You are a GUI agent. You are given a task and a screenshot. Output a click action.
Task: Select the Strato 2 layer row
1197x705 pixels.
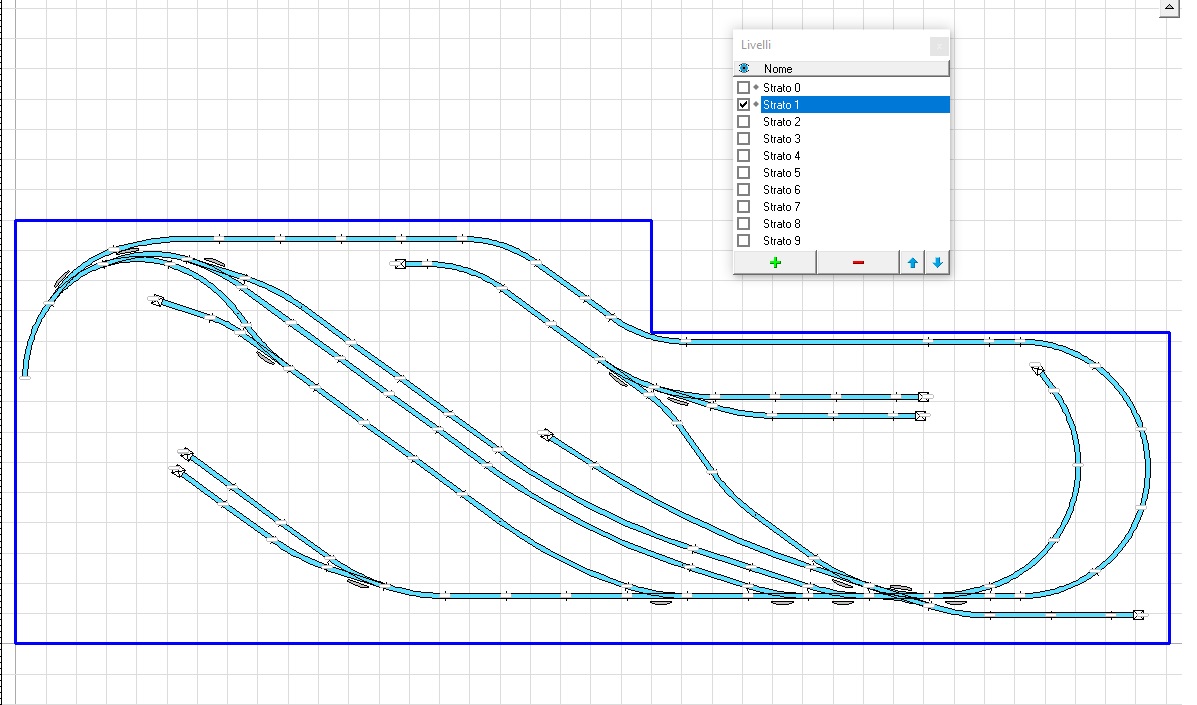click(x=782, y=122)
